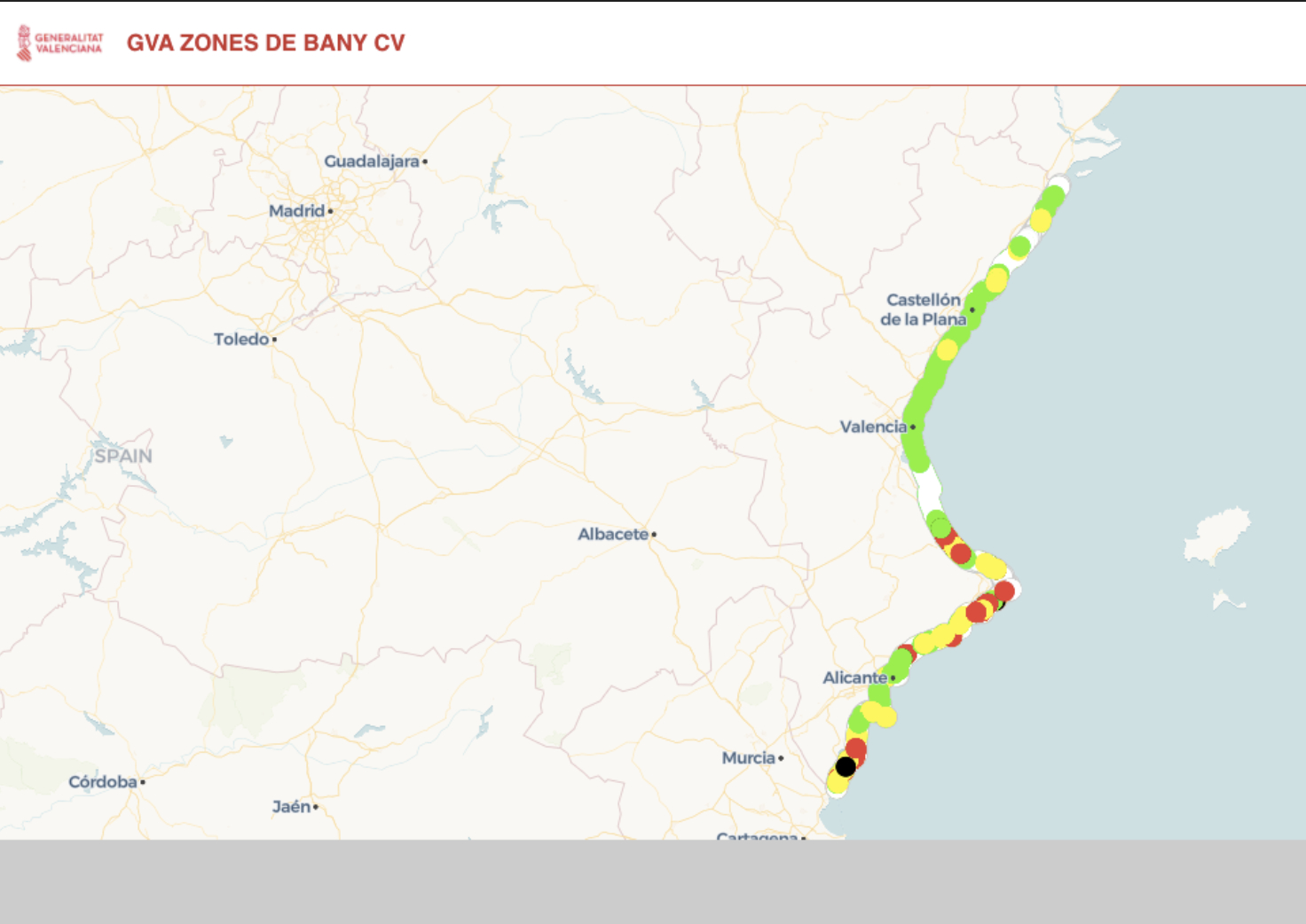
Task: Click the small Formentera island below Ibiza
Action: [1228, 600]
